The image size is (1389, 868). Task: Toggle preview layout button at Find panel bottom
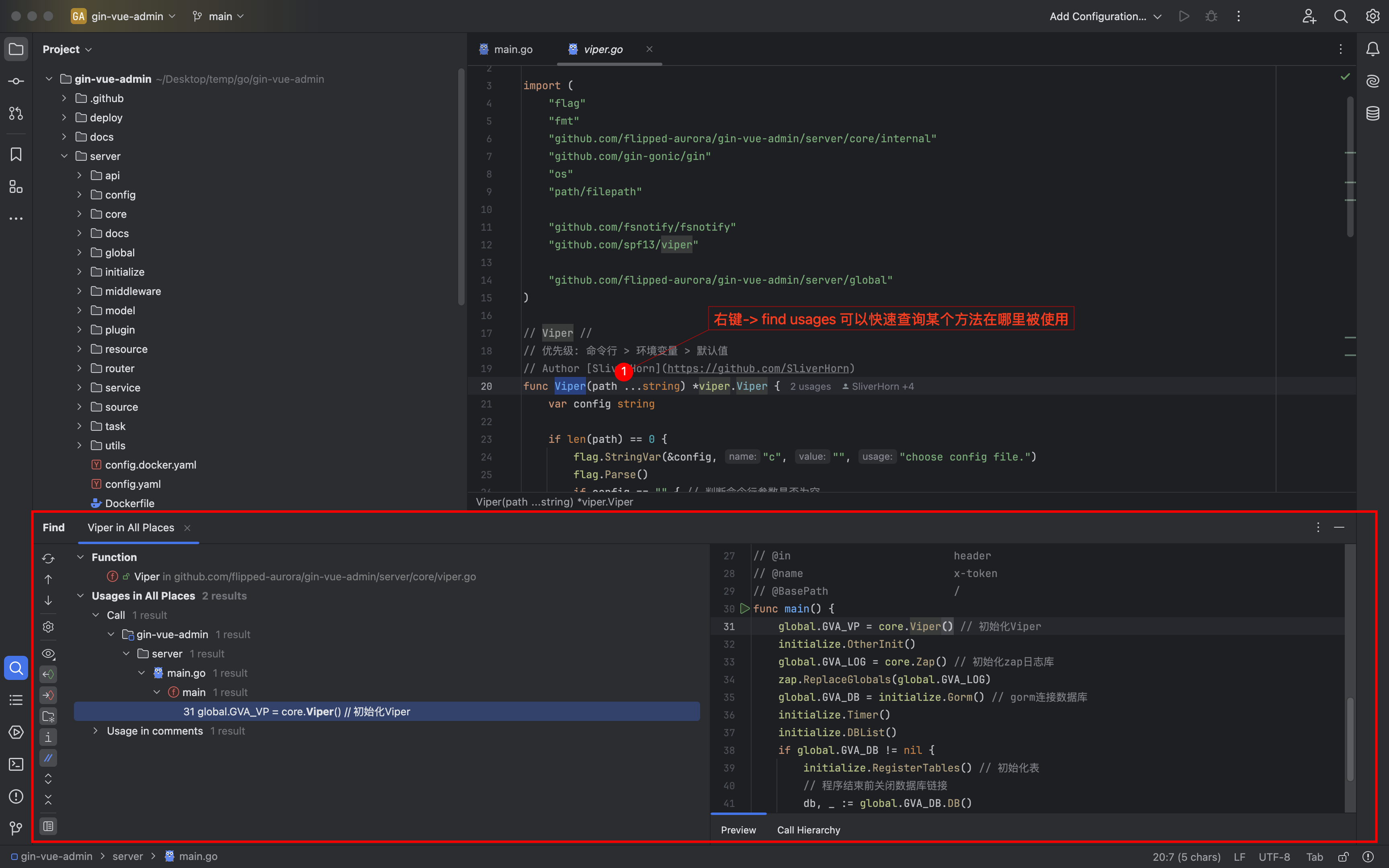pos(48,826)
